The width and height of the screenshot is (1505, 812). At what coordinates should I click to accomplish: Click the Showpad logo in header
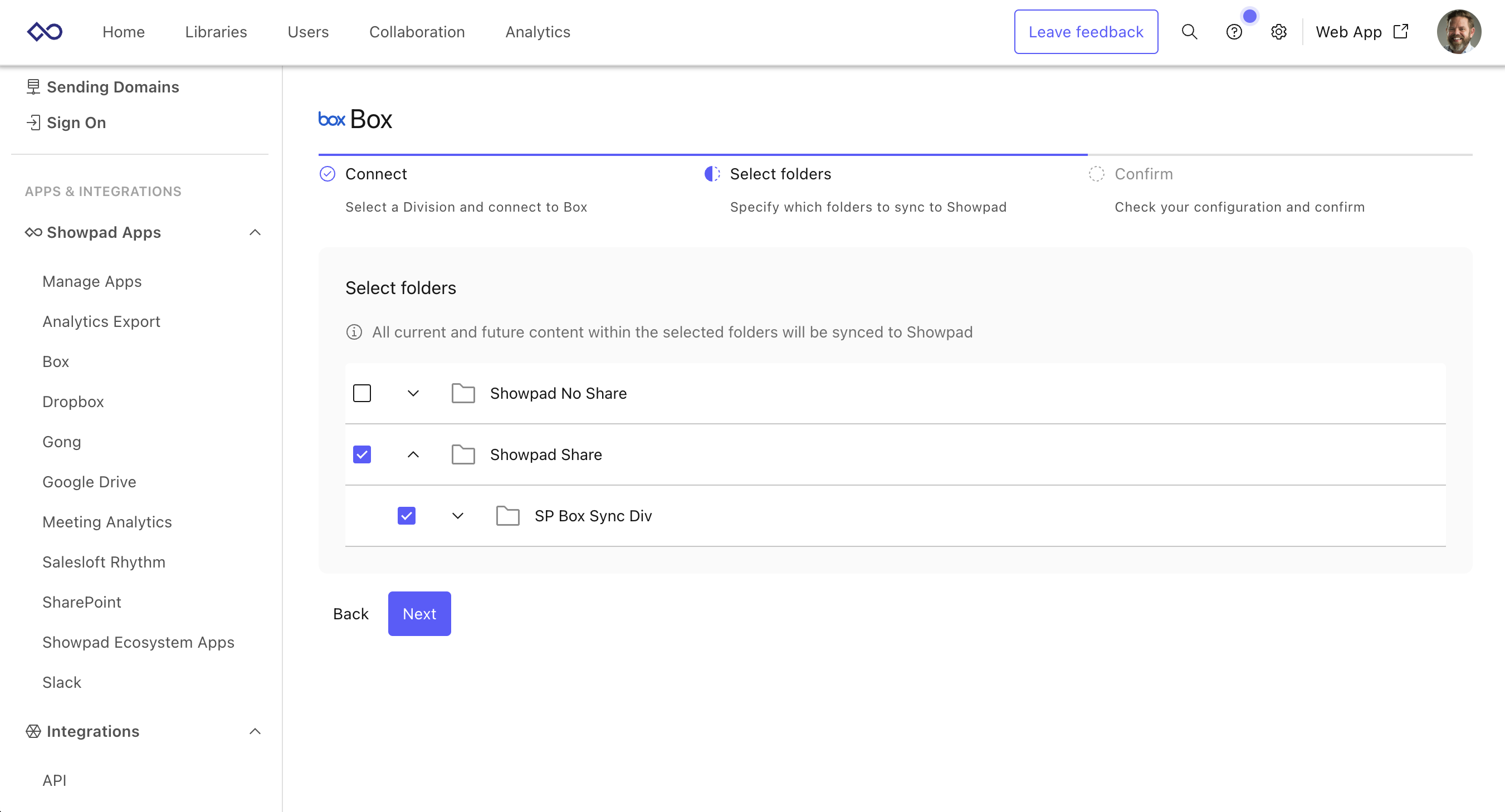click(45, 32)
